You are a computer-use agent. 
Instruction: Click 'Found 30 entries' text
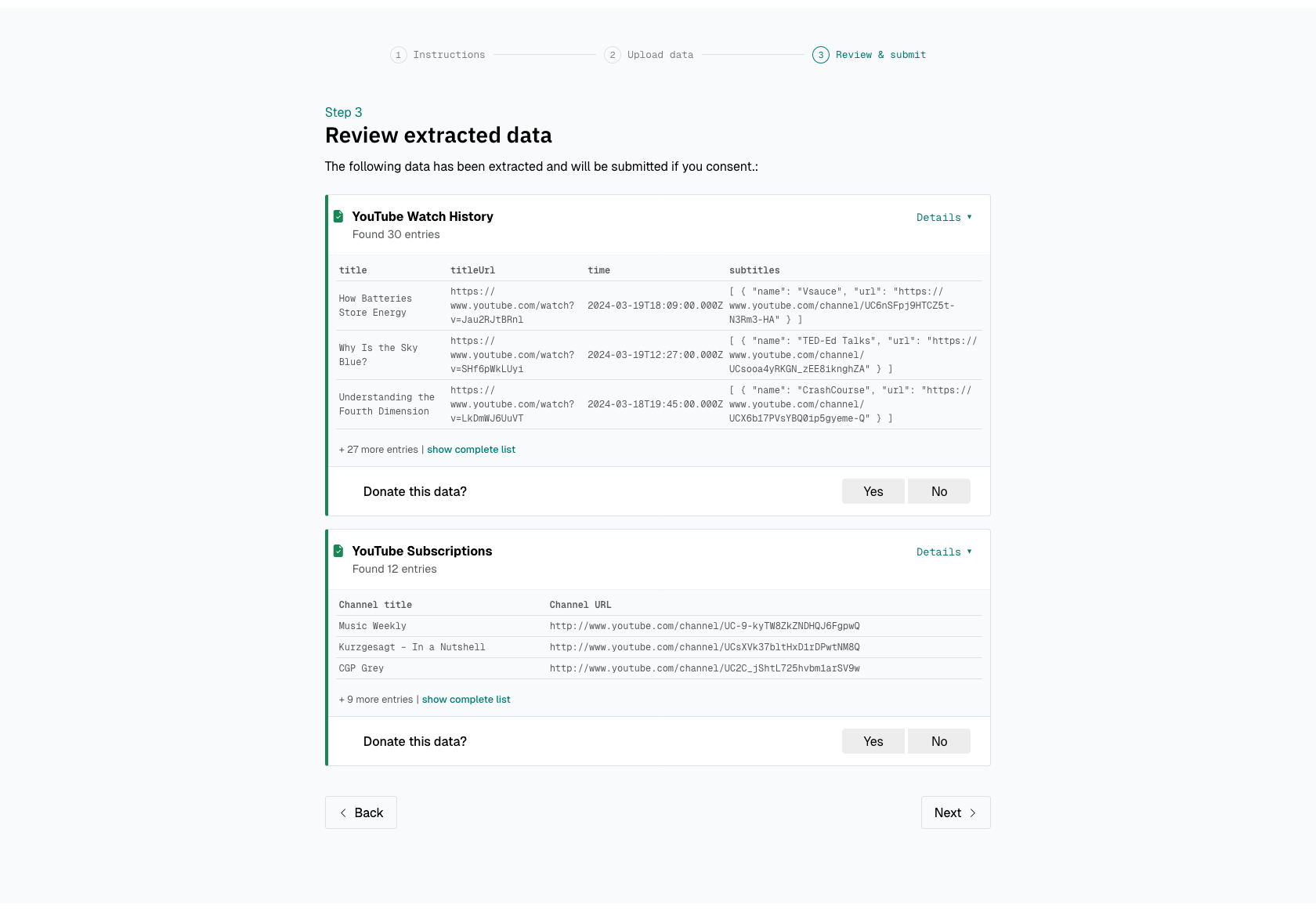click(x=396, y=234)
